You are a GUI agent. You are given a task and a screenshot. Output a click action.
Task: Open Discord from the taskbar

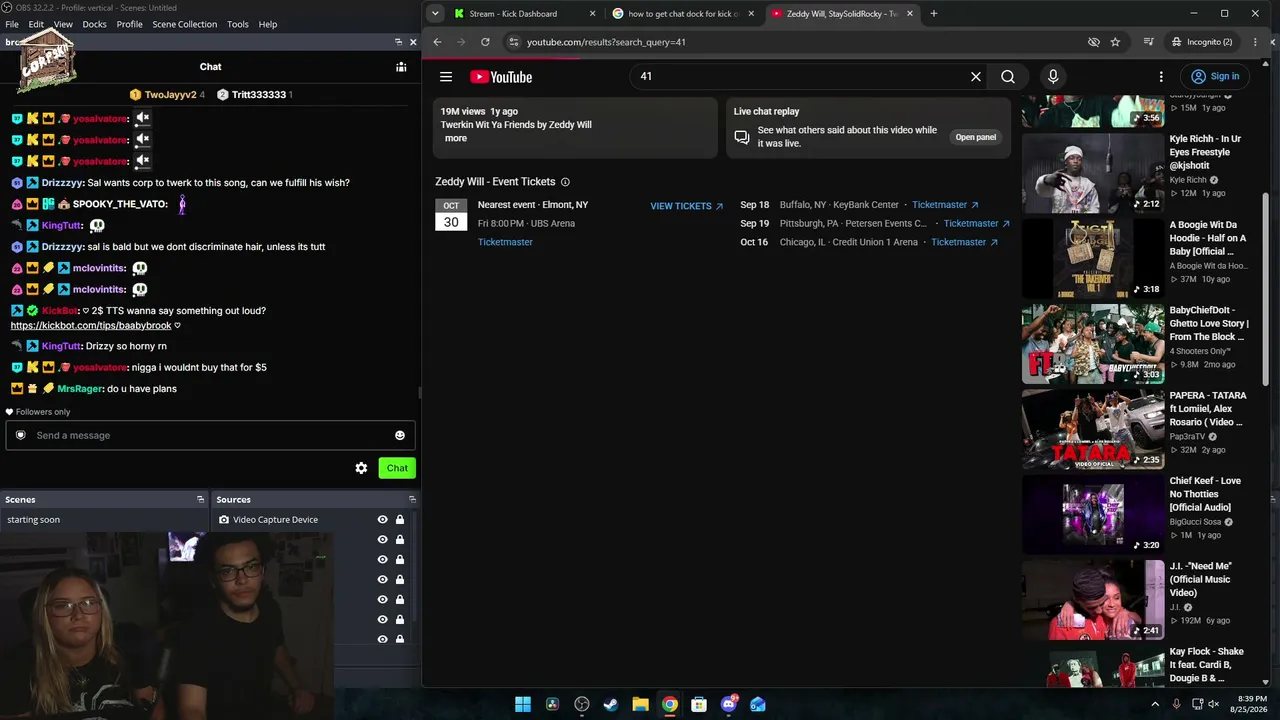point(728,704)
